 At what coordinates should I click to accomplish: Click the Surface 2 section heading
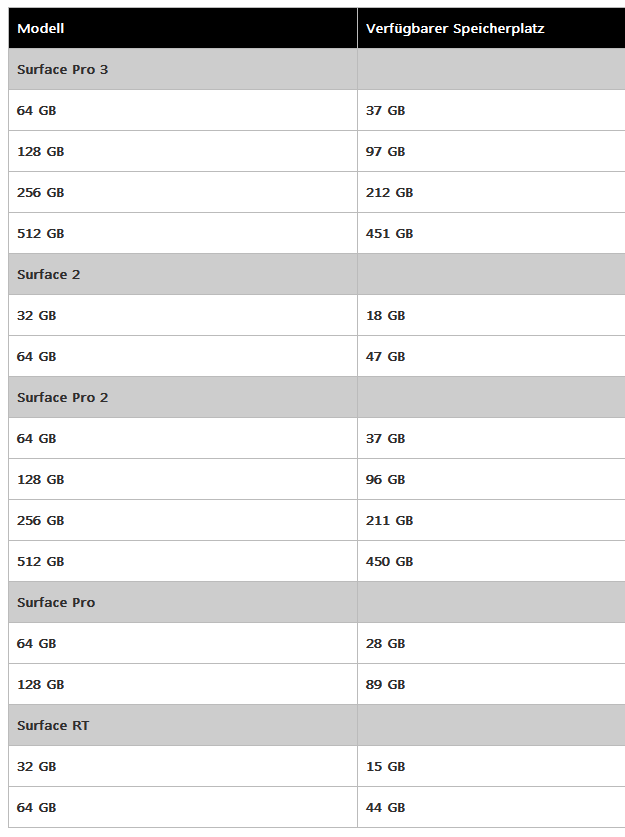49,274
